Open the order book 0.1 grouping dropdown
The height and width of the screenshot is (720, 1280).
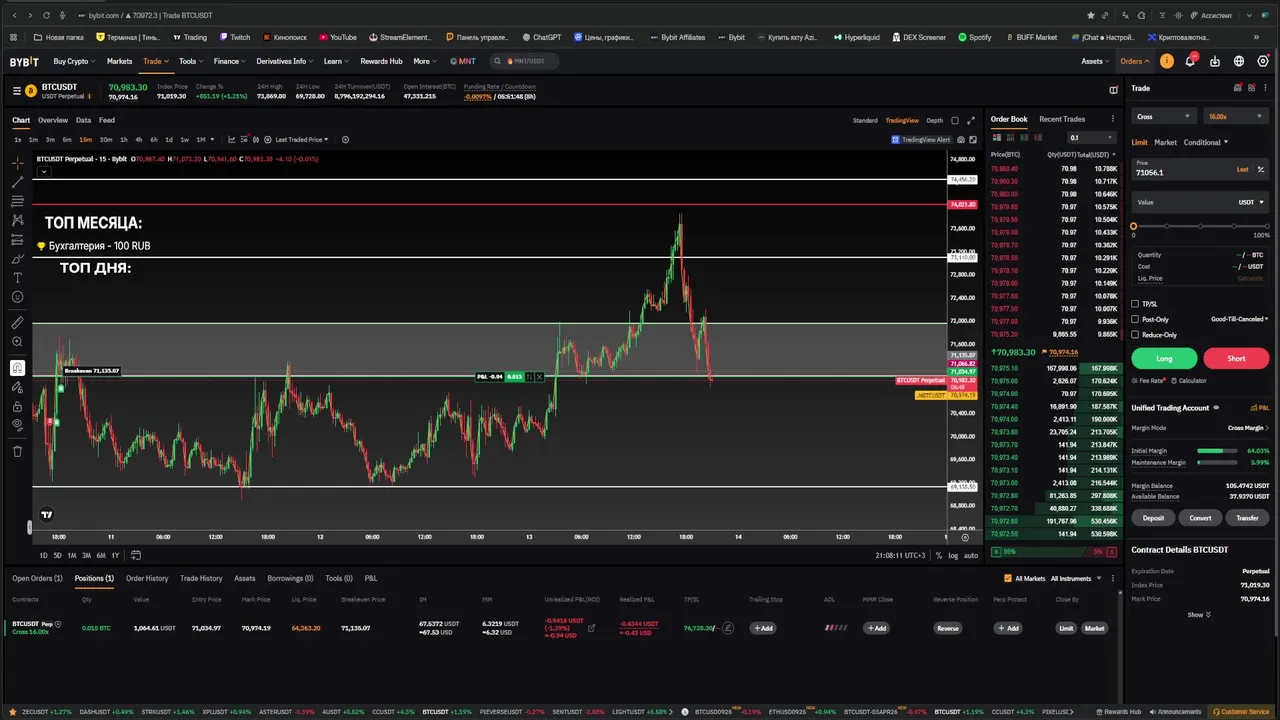click(1090, 138)
